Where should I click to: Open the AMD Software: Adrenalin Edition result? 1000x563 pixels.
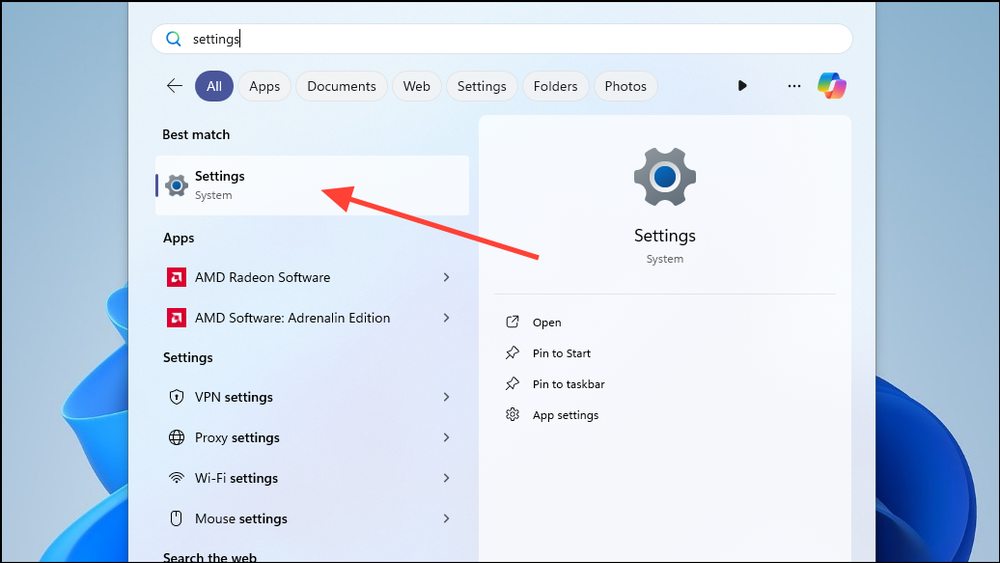pyautogui.click(x=312, y=318)
